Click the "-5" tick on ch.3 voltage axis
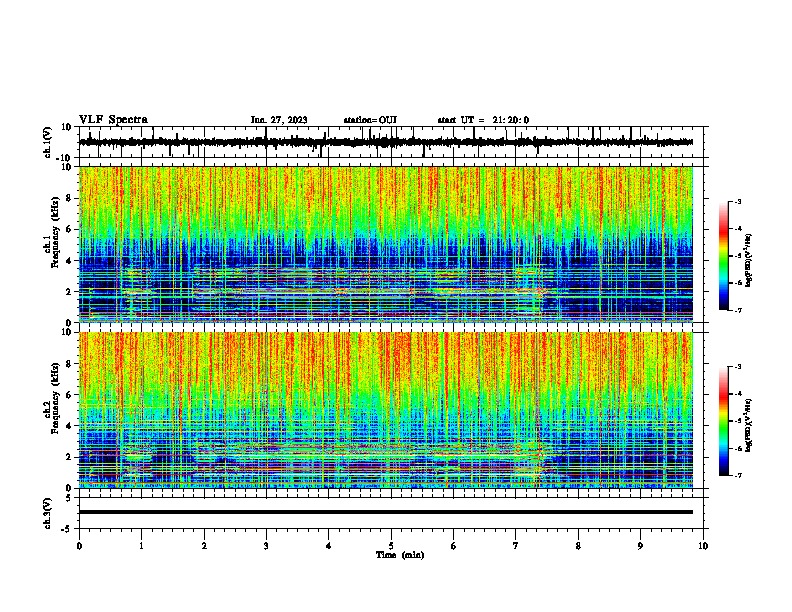The image size is (792, 612). 67,529
